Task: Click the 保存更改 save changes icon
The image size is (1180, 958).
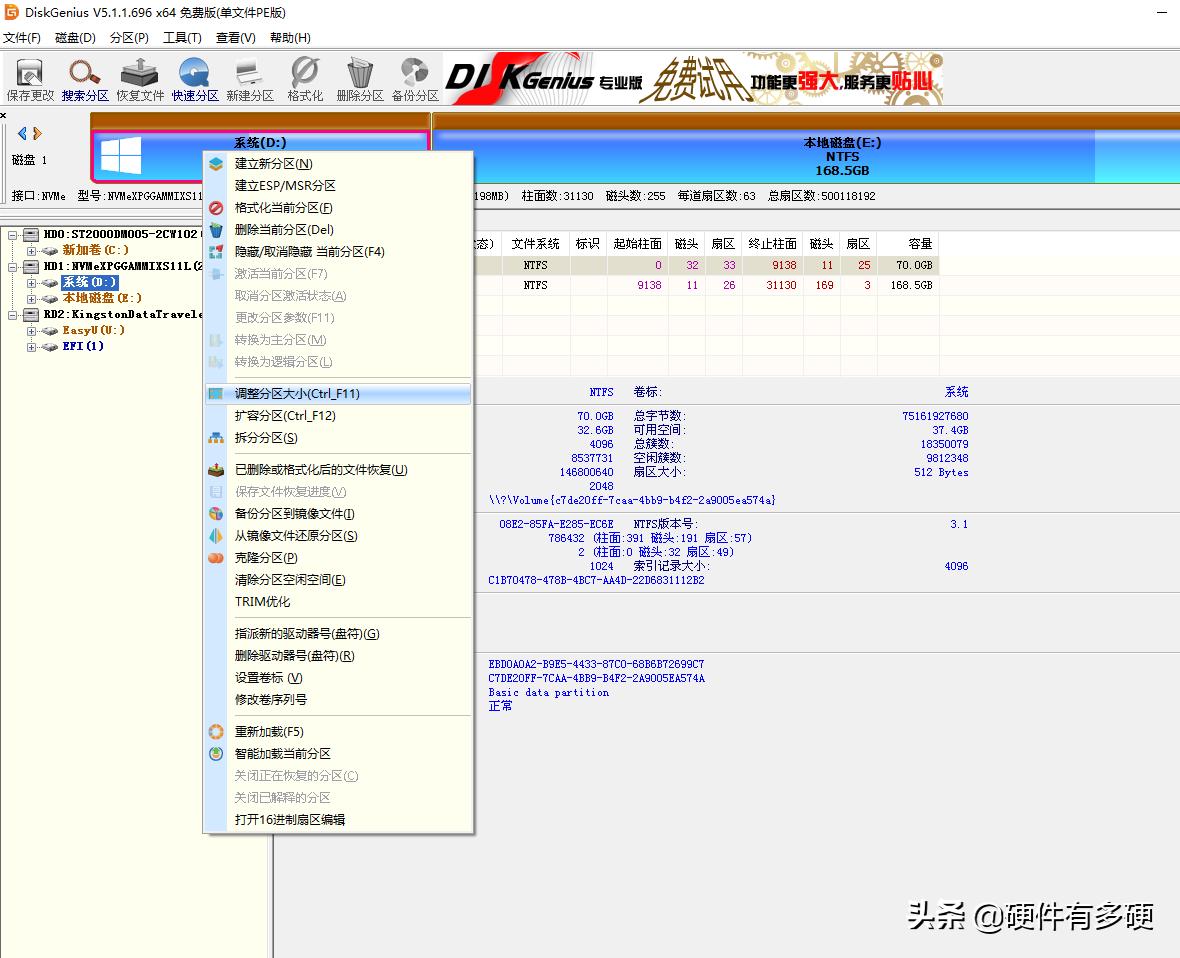Action: pyautogui.click(x=28, y=78)
